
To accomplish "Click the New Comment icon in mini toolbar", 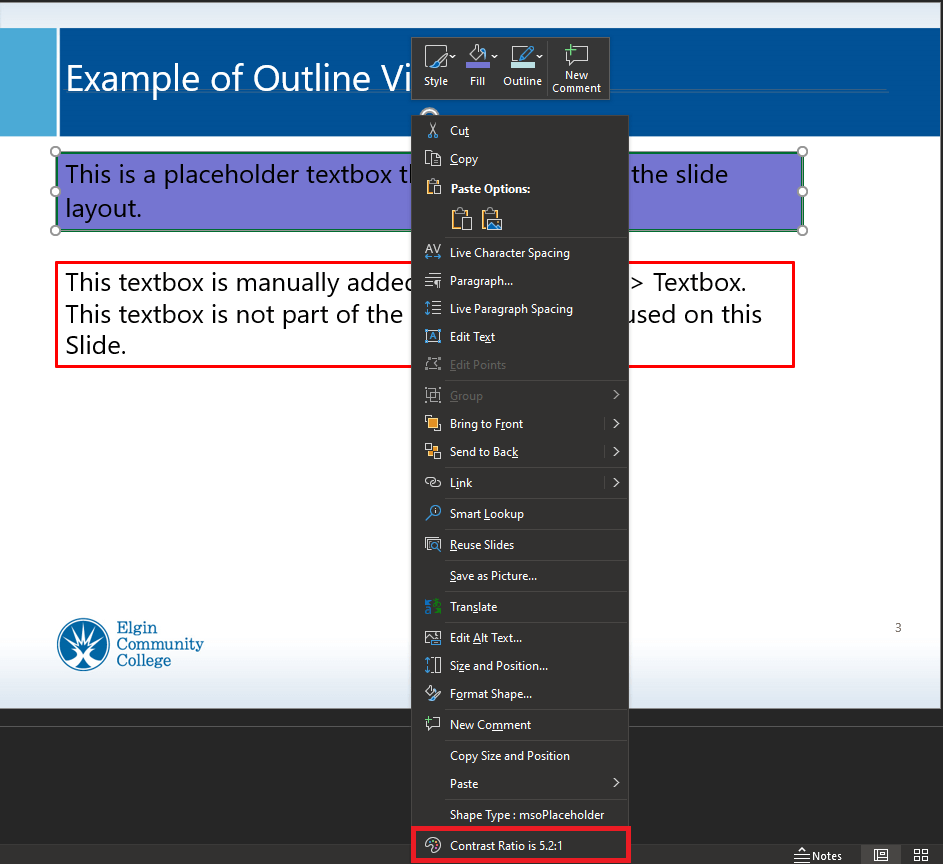I will [x=576, y=67].
